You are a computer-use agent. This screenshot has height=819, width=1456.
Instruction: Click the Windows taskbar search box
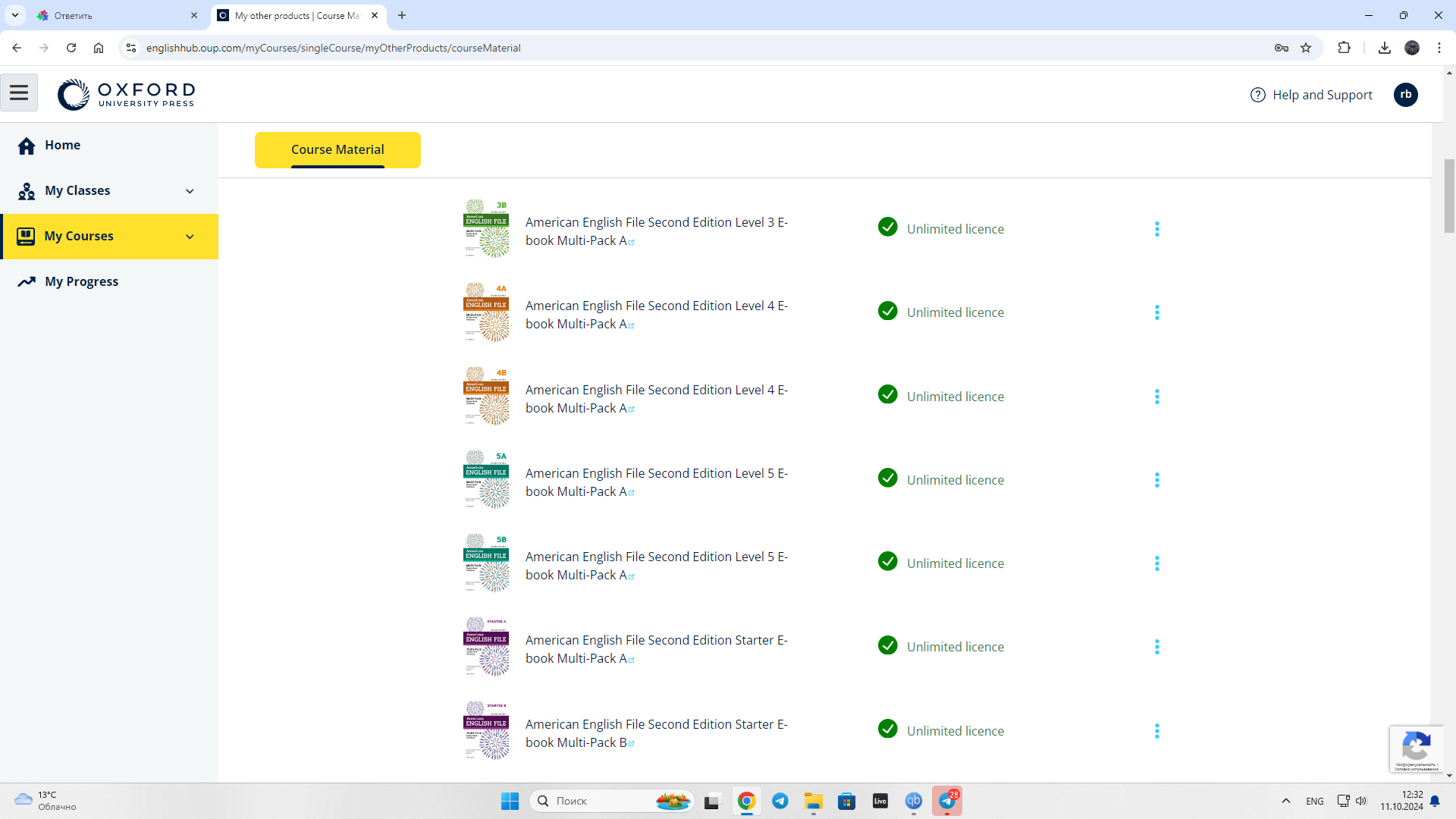point(611,801)
